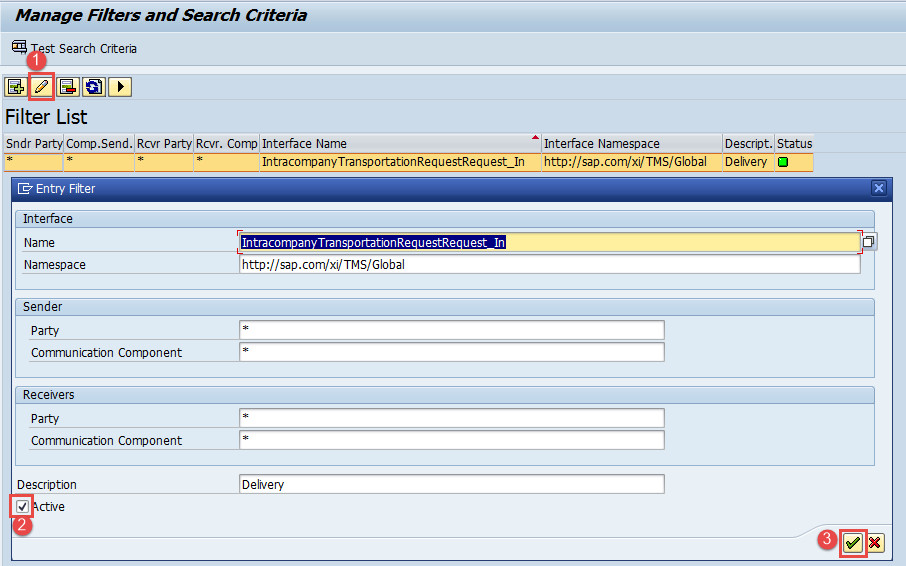The image size is (906, 566).
Task: Confirm entry with green checkmark button
Action: (x=852, y=542)
